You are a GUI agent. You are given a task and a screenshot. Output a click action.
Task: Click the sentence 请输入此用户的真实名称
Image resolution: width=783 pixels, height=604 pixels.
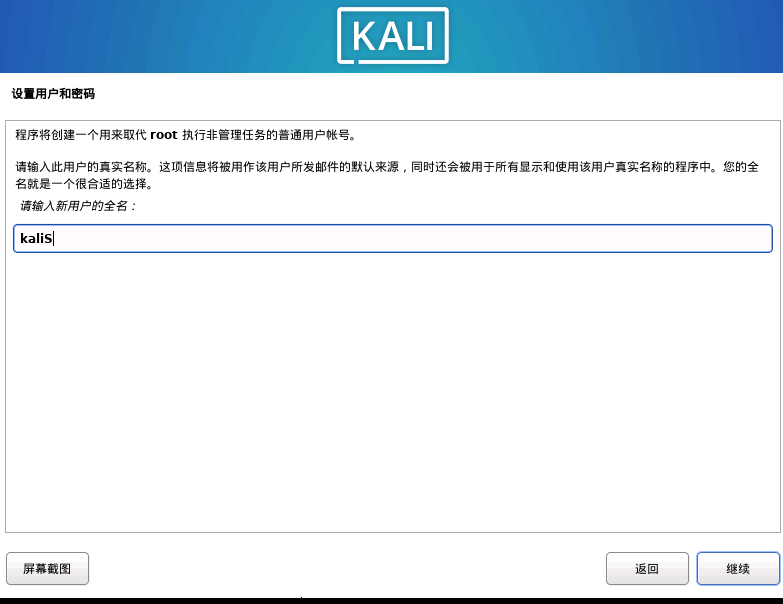84,167
